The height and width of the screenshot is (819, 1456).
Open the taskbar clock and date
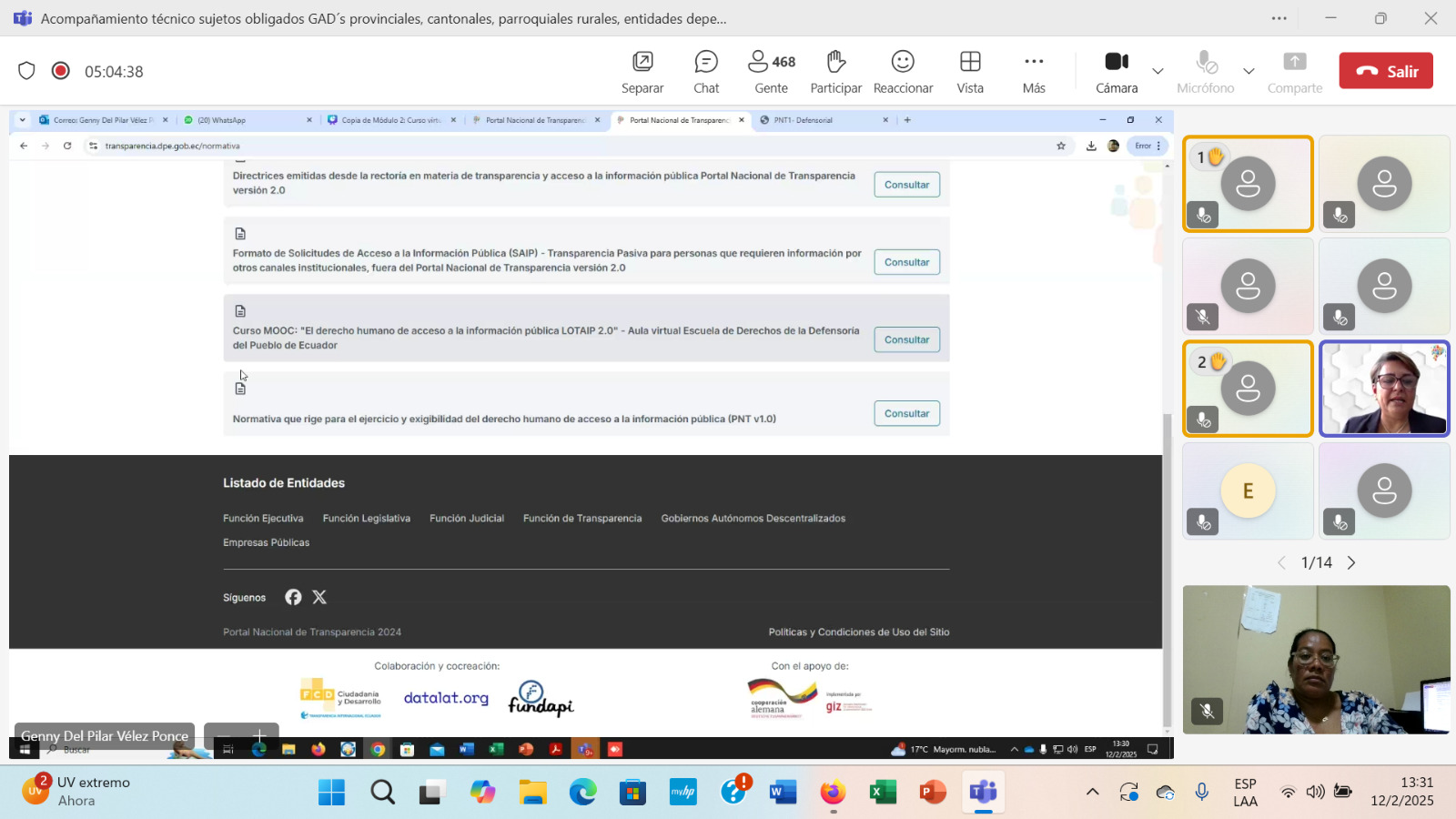click(x=1401, y=792)
